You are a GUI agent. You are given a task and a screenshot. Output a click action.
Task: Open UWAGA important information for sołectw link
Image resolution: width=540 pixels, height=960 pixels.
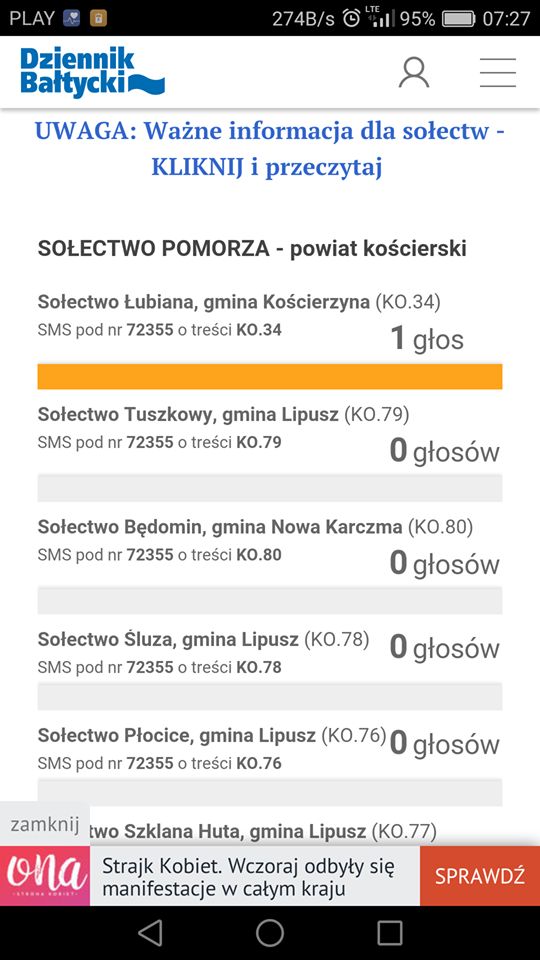click(269, 148)
